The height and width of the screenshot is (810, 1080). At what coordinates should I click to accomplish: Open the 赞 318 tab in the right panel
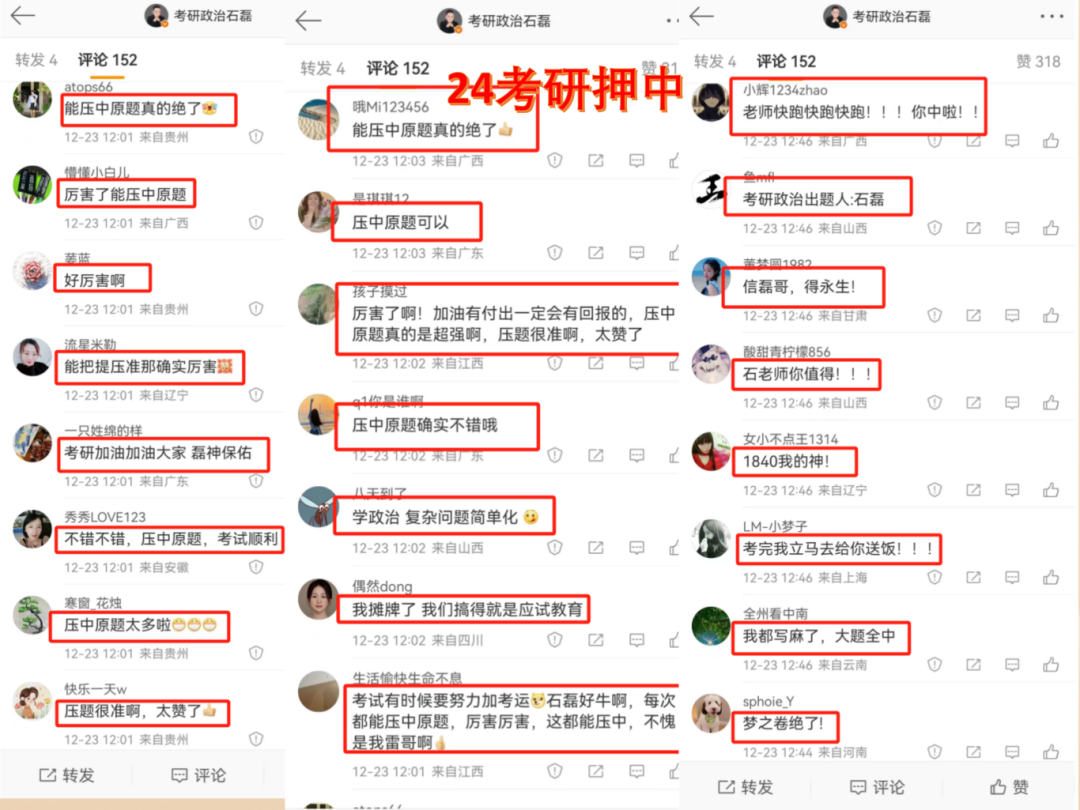pos(1038,61)
